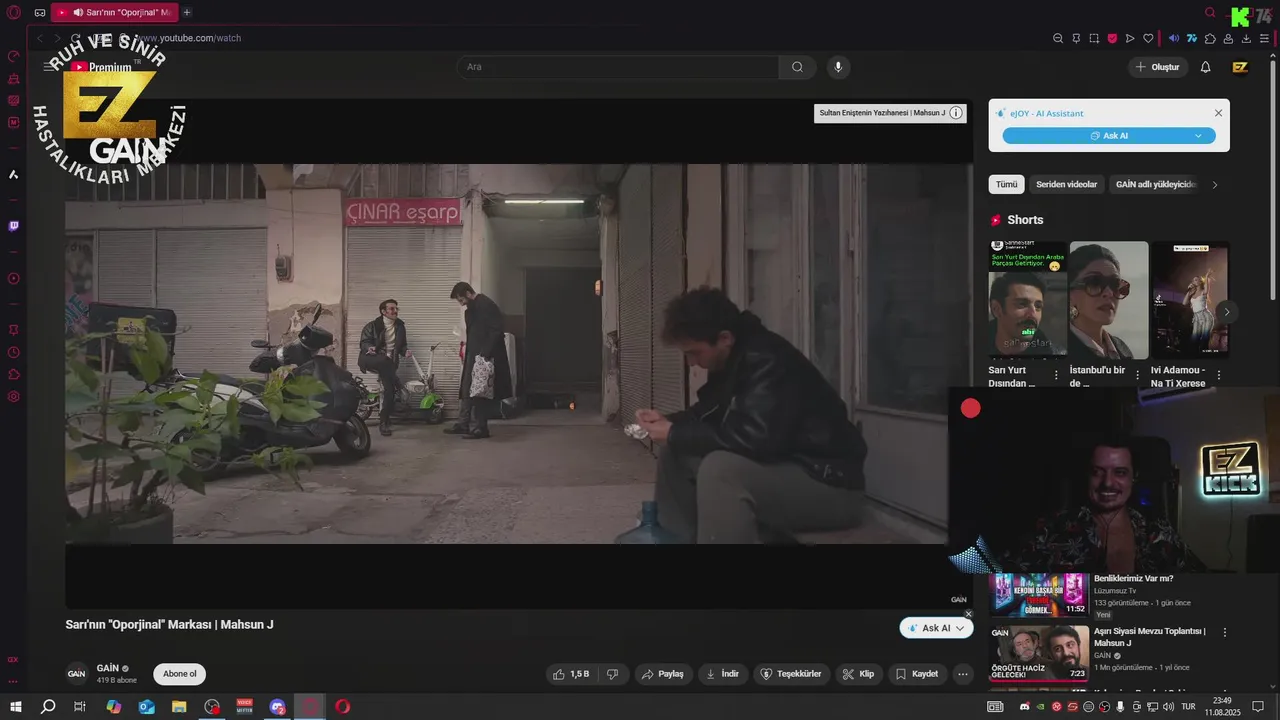Open Outlook from the taskbar
The image size is (1280, 720).
click(x=147, y=707)
